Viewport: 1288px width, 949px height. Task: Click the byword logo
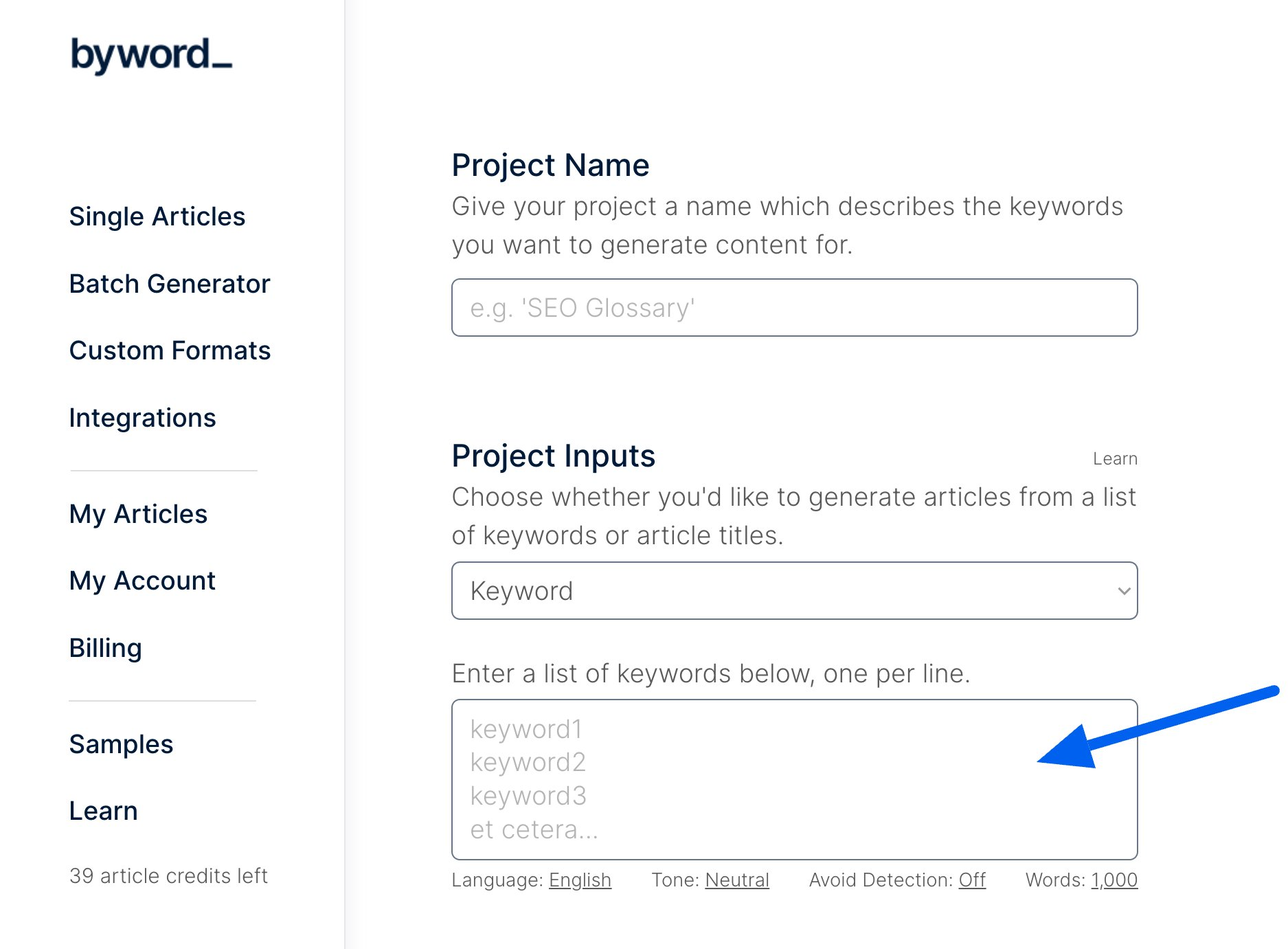point(151,55)
